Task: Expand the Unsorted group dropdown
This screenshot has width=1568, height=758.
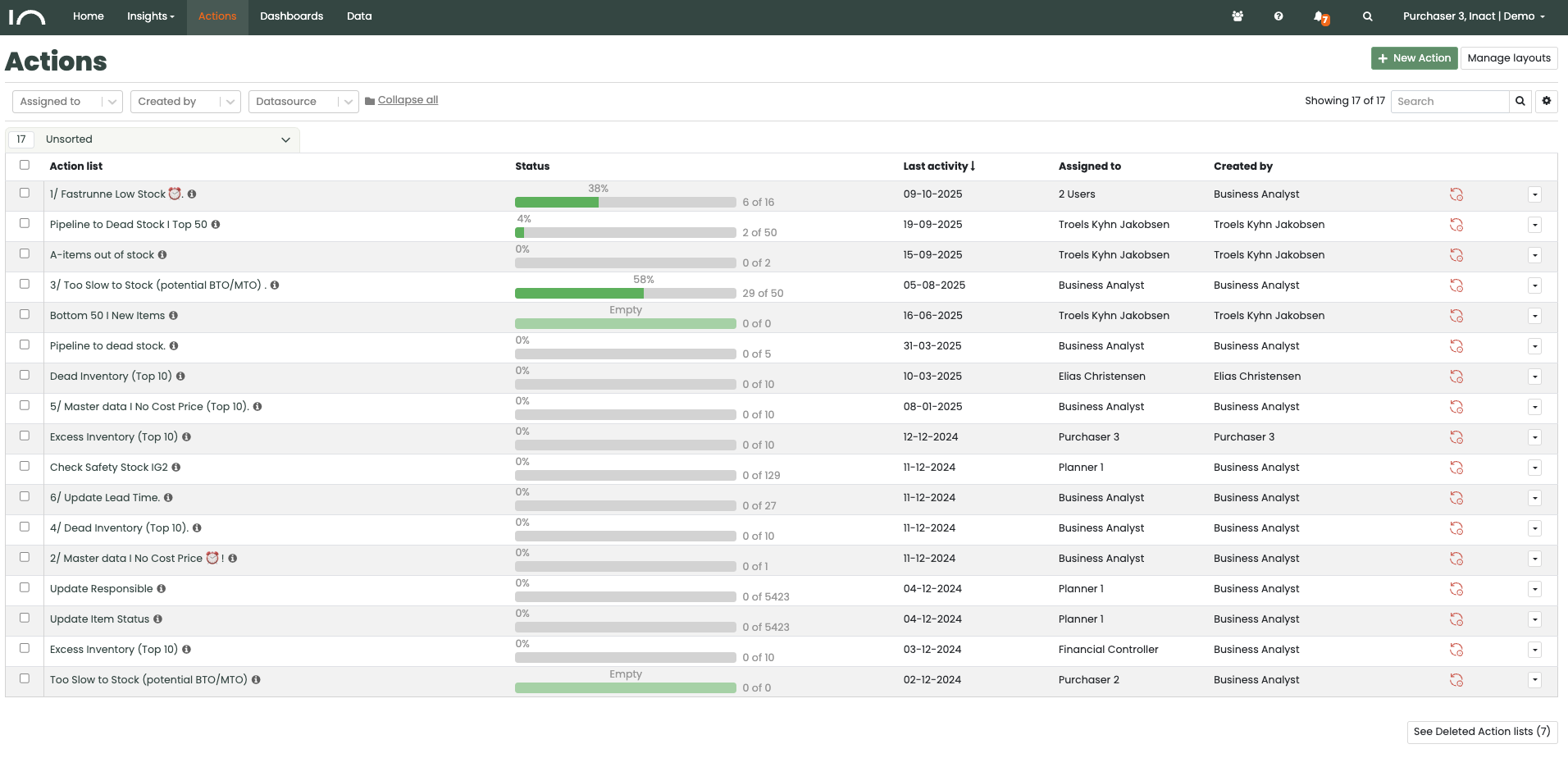Action: click(x=285, y=139)
